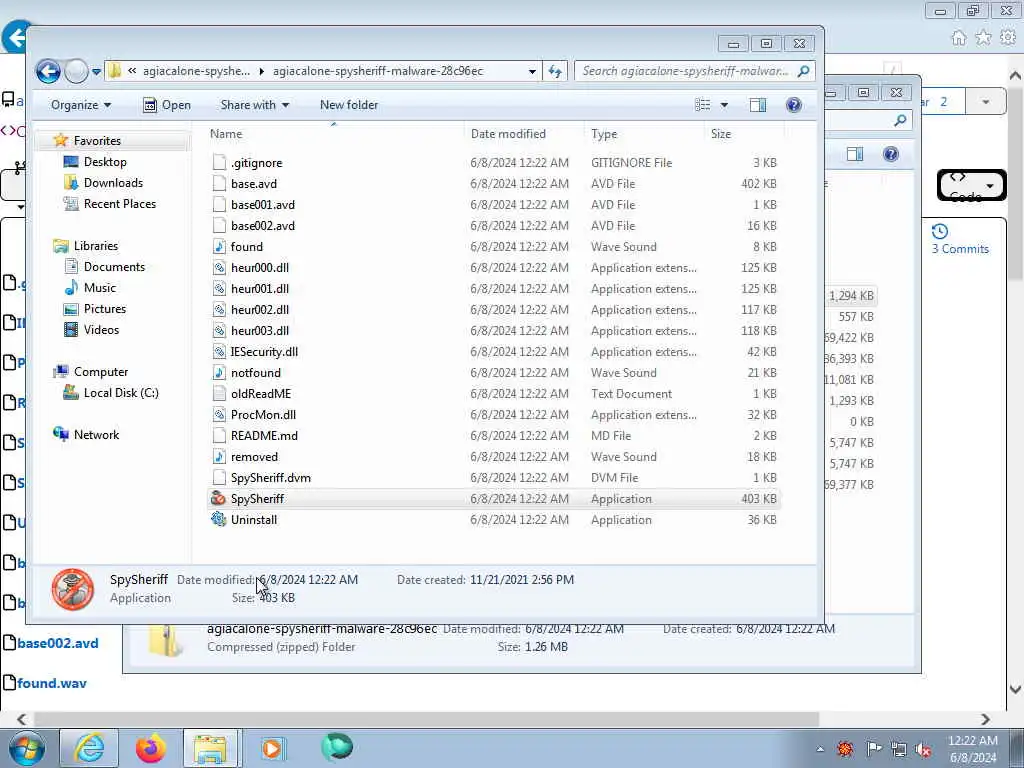Show hidden tray icons arrow
This screenshot has height=768, width=1024.
tap(820, 749)
